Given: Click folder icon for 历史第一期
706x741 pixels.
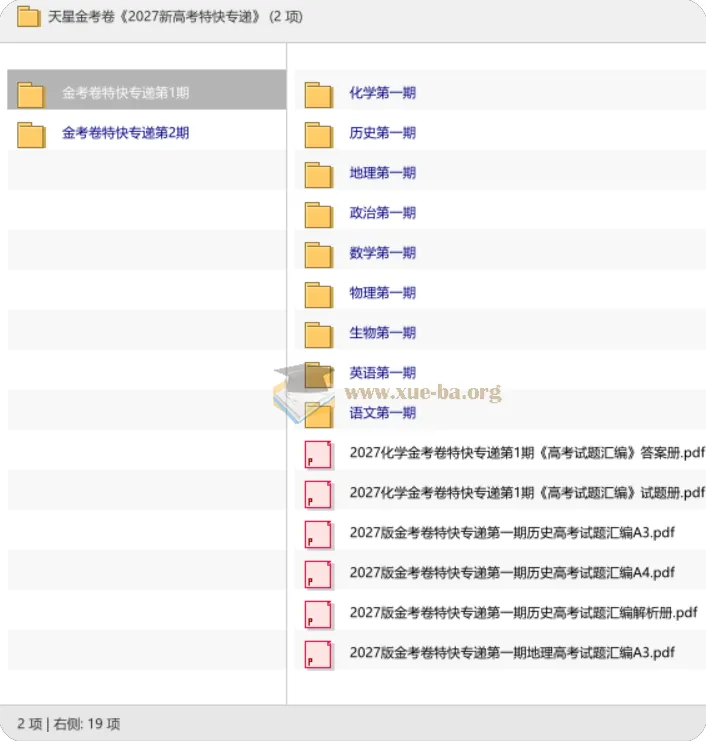Looking at the screenshot, I should (x=319, y=135).
